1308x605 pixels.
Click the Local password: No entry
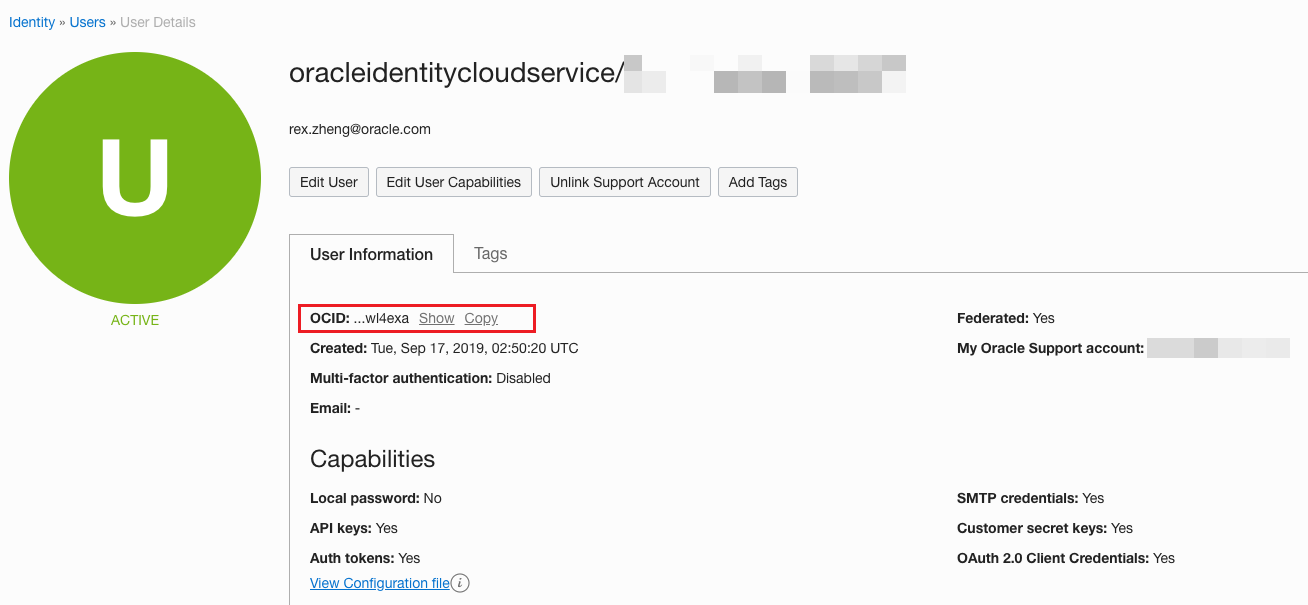pyautogui.click(x=376, y=498)
